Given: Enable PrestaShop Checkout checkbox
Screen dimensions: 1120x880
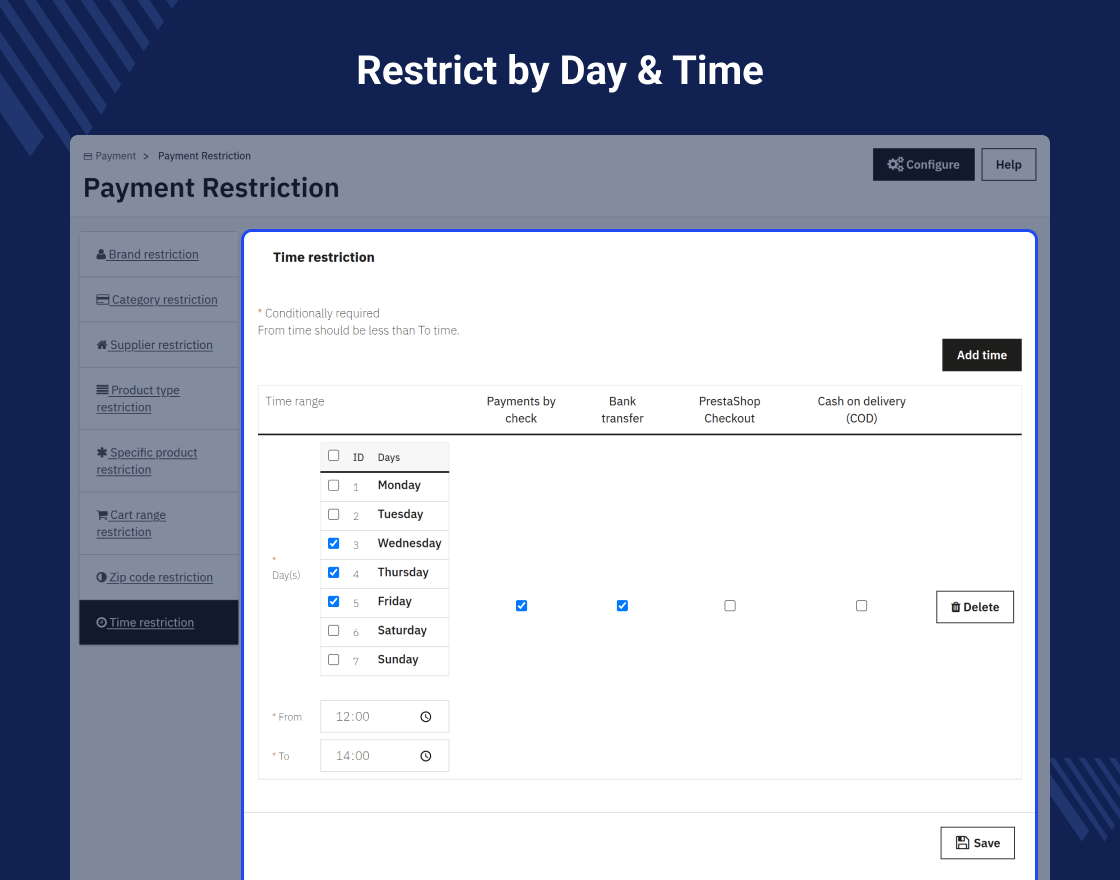Looking at the screenshot, I should 730,606.
